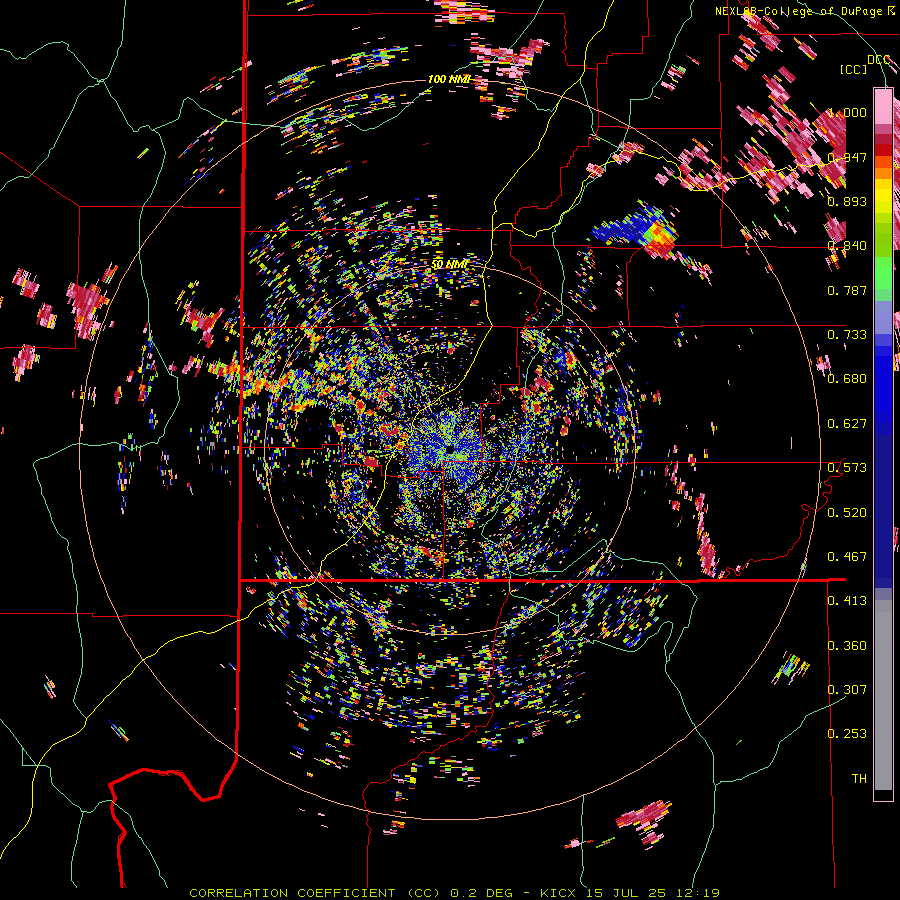The height and width of the screenshot is (900, 900).
Task: Click the 0.680 scale value
Action: 847,379
